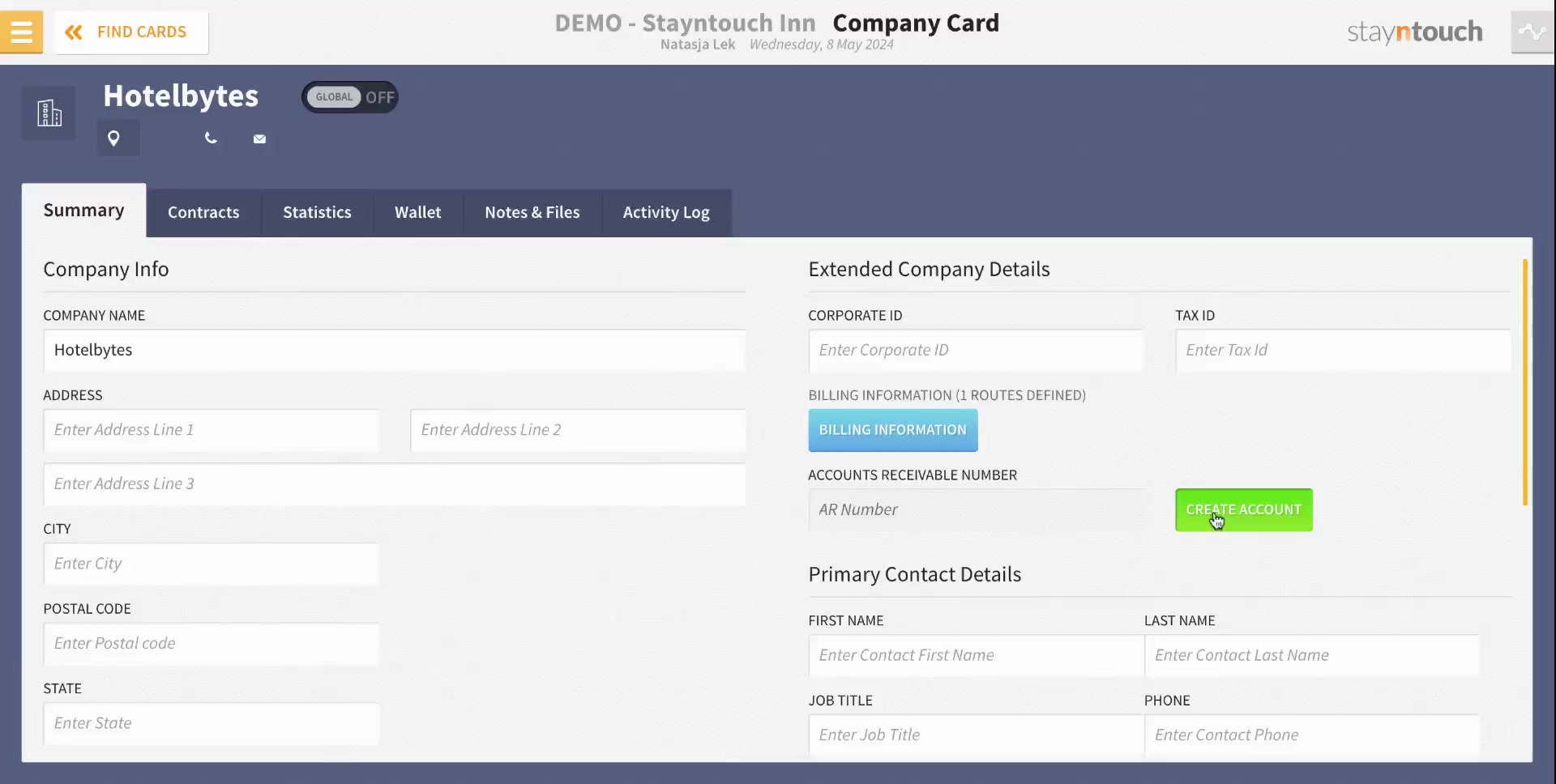The width and height of the screenshot is (1556, 784).
Task: Click the Company Info heading
Action: (x=106, y=270)
